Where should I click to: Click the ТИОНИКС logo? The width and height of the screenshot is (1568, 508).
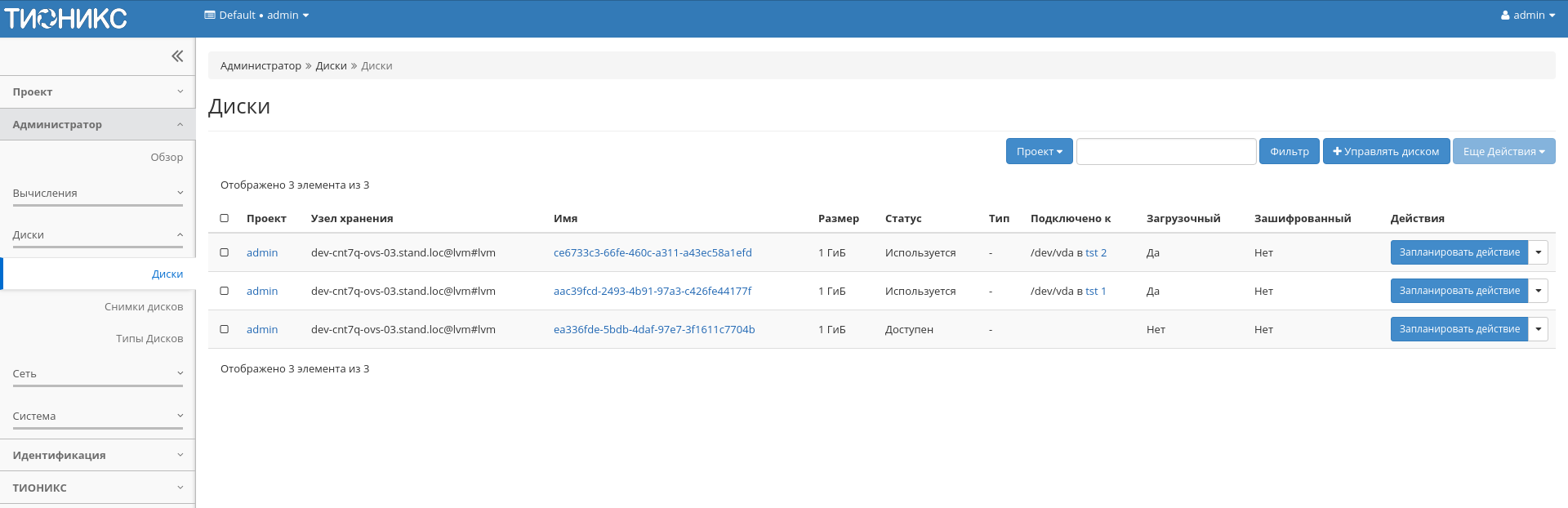click(66, 18)
